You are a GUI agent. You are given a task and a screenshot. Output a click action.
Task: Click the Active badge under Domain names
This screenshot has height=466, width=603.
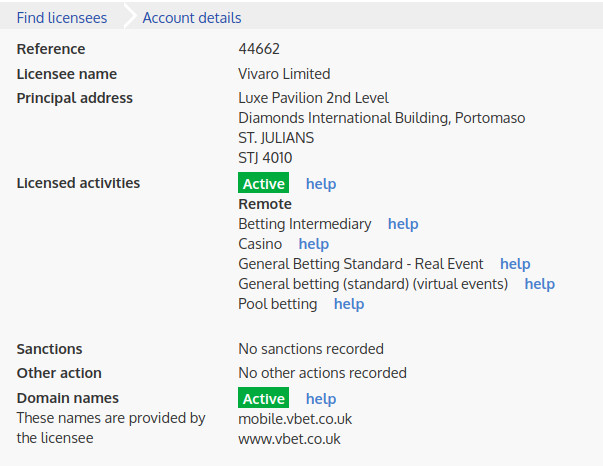263,398
